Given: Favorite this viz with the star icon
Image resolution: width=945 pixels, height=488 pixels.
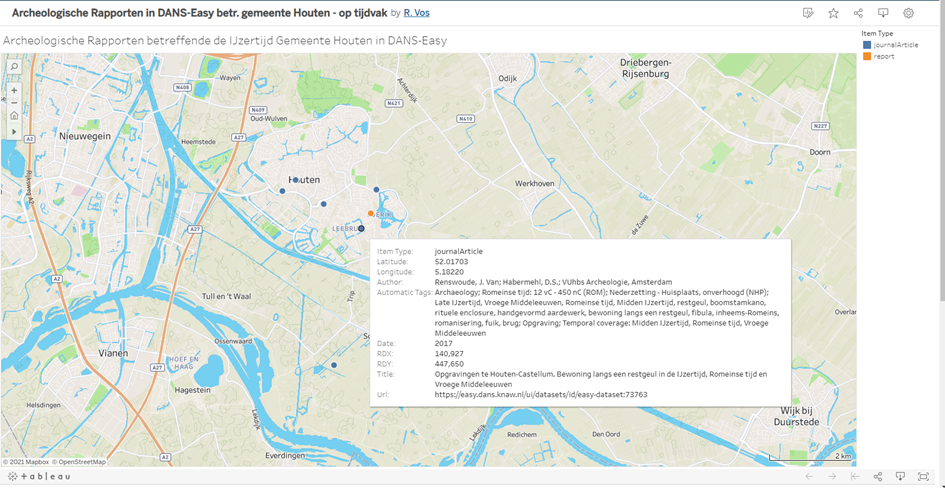Looking at the screenshot, I should 833,13.
